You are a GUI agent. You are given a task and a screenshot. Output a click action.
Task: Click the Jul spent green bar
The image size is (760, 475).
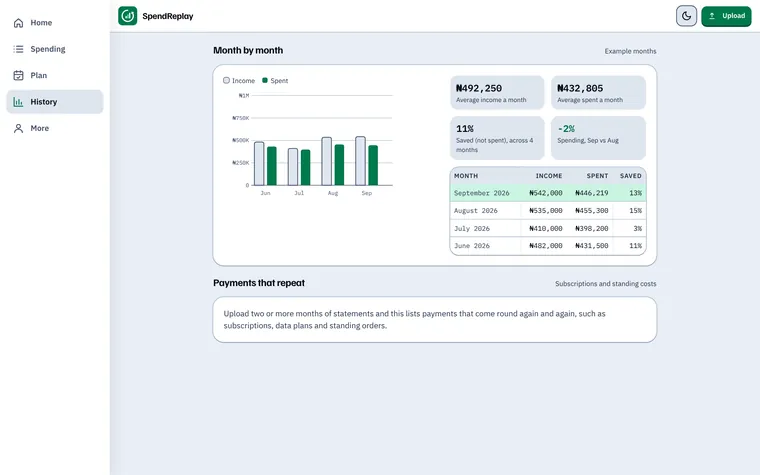305,167
